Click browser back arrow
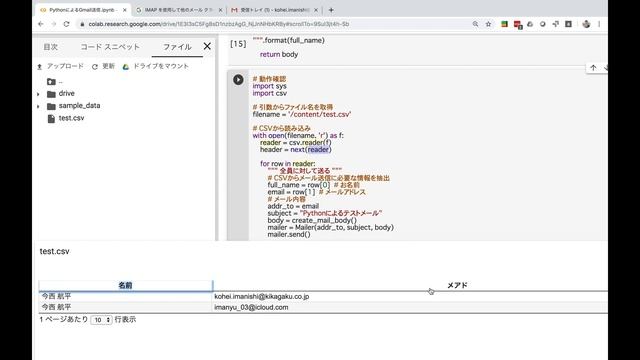This screenshot has width=640, height=360. [40, 24]
